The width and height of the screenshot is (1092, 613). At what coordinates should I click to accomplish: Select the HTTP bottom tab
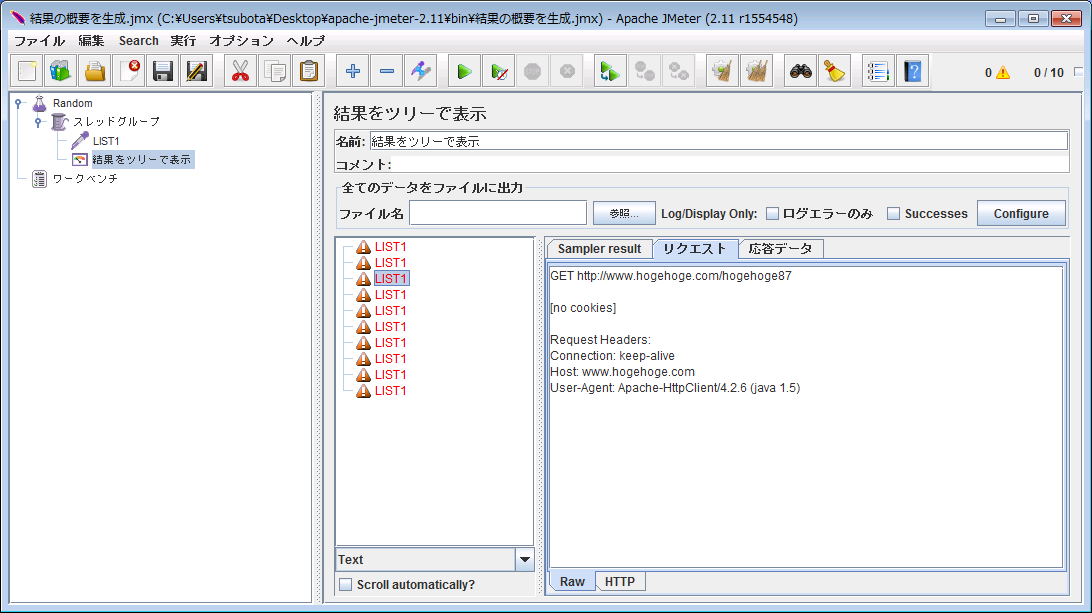tap(620, 582)
